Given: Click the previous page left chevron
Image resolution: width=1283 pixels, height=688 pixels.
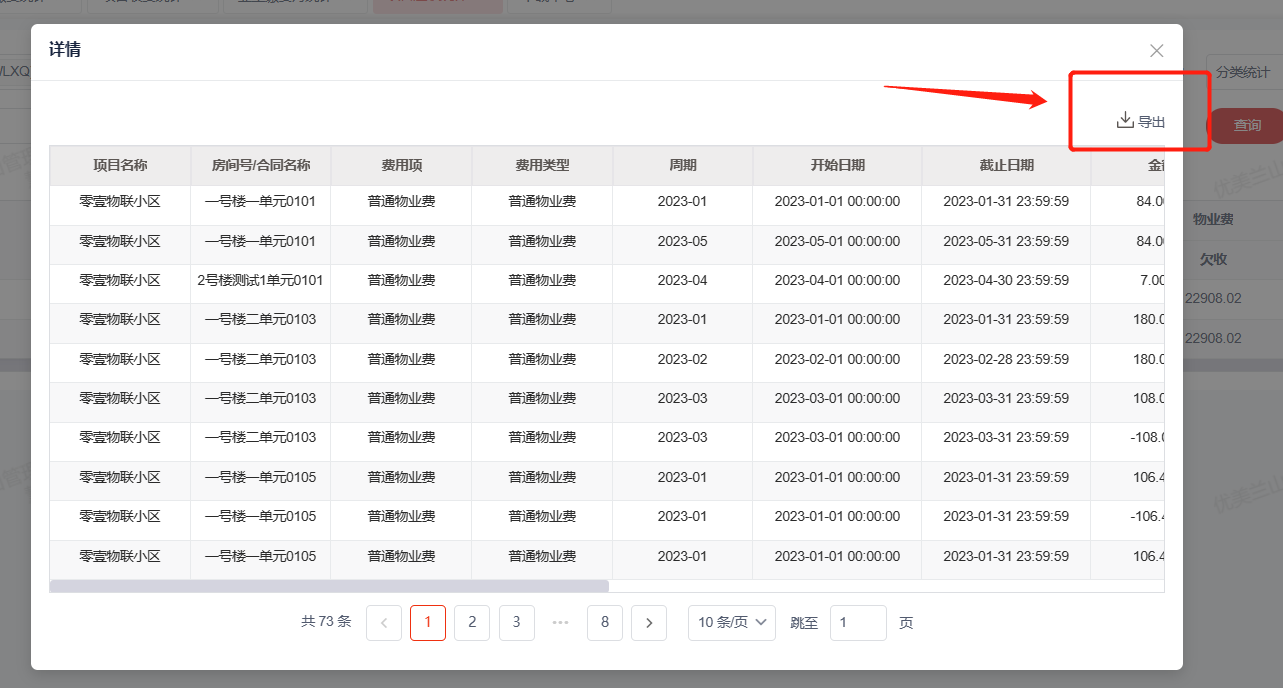Looking at the screenshot, I should (x=384, y=623).
